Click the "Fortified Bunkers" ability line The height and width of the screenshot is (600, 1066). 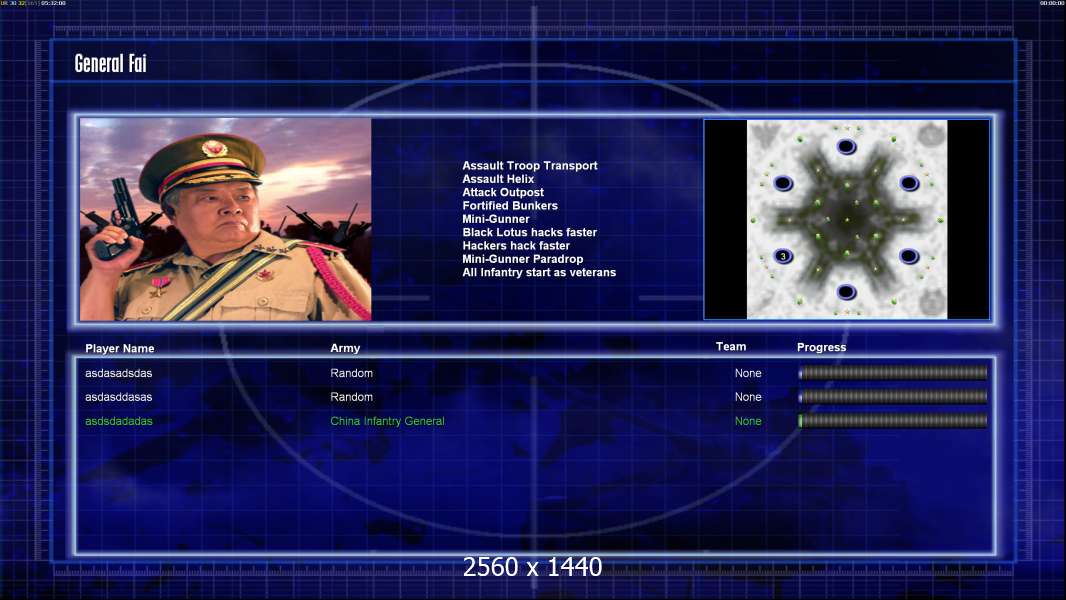point(510,205)
